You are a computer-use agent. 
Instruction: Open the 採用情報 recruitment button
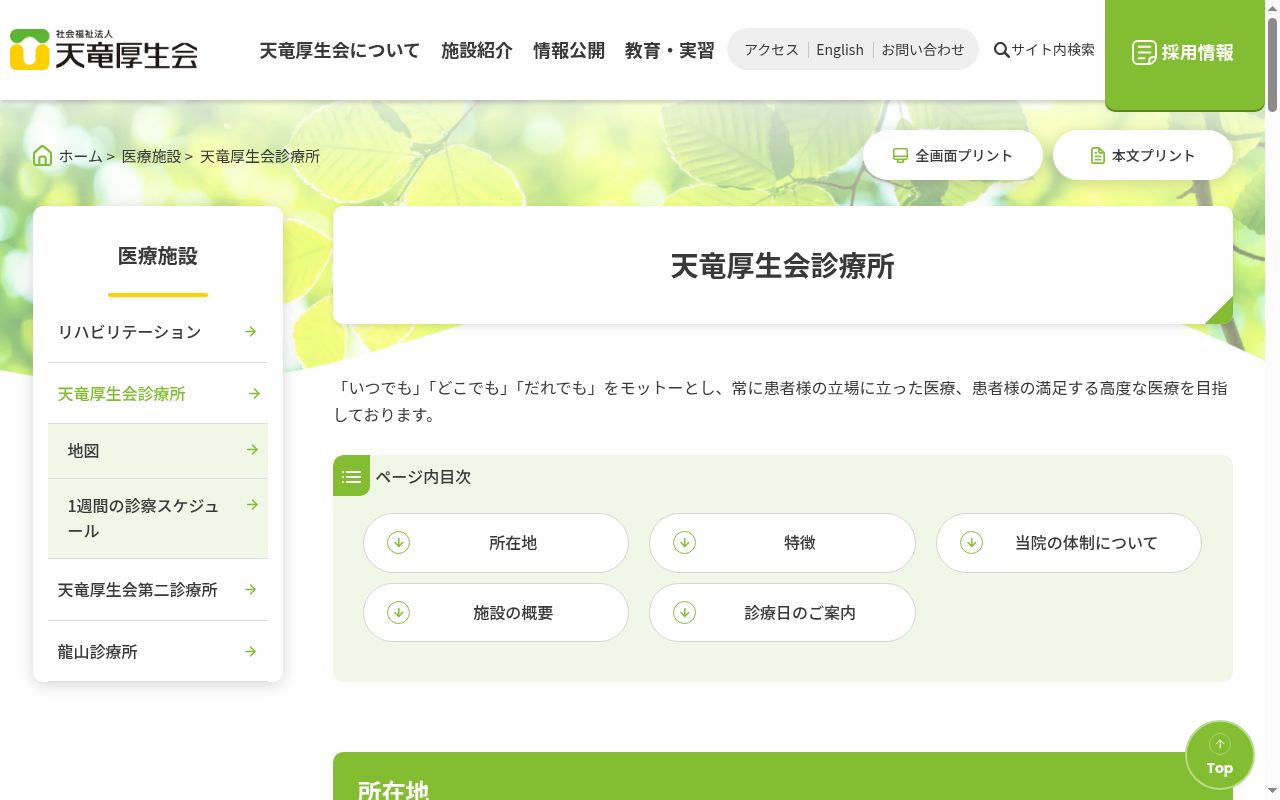1185,54
